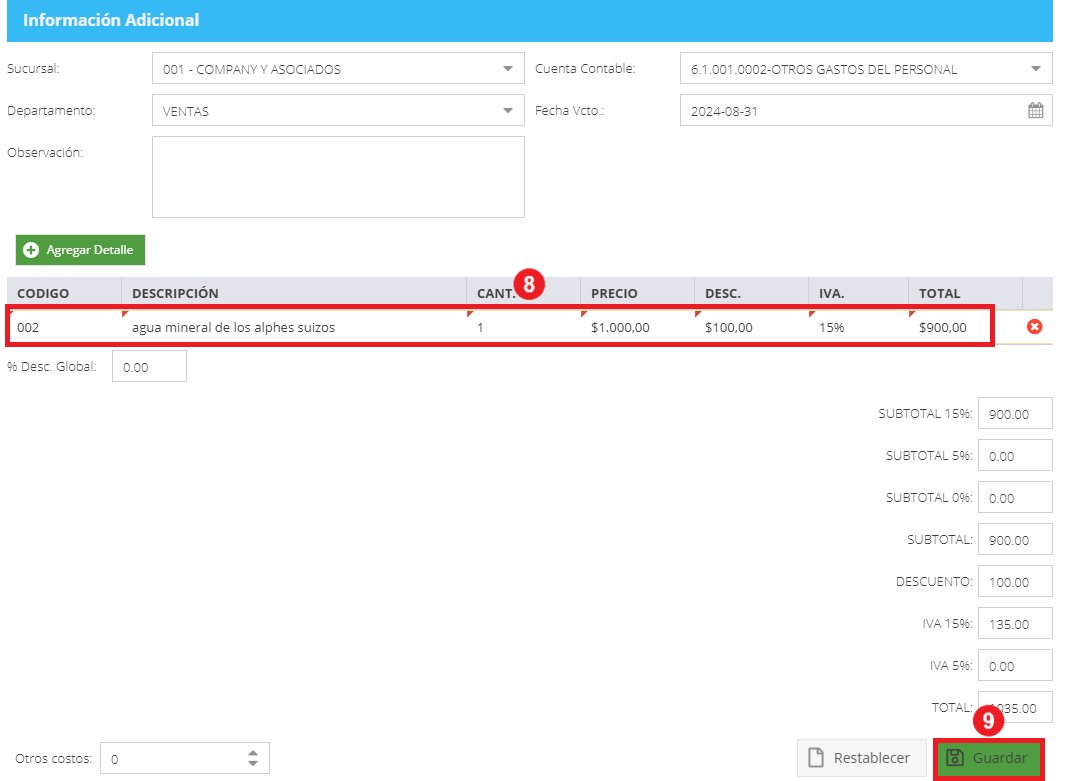Screen dimensions: 1065x781
Task: Add a line with Agregar Detalle
Action: (80, 250)
